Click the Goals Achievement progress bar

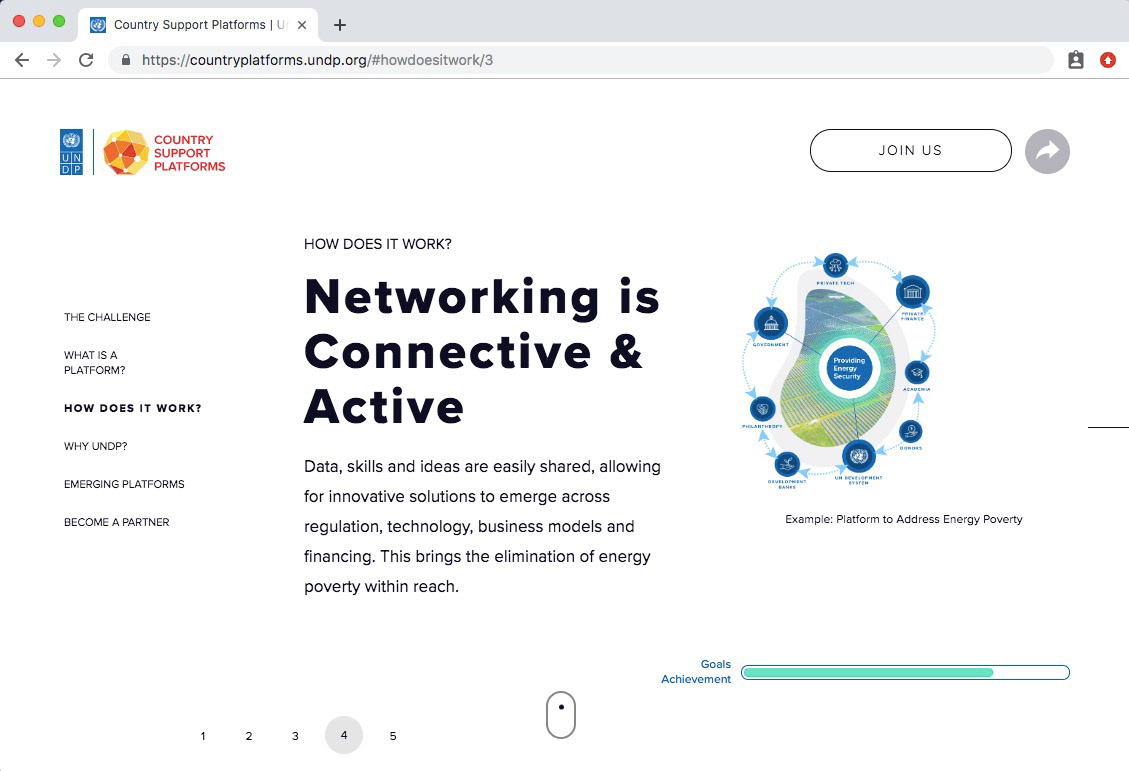(905, 672)
